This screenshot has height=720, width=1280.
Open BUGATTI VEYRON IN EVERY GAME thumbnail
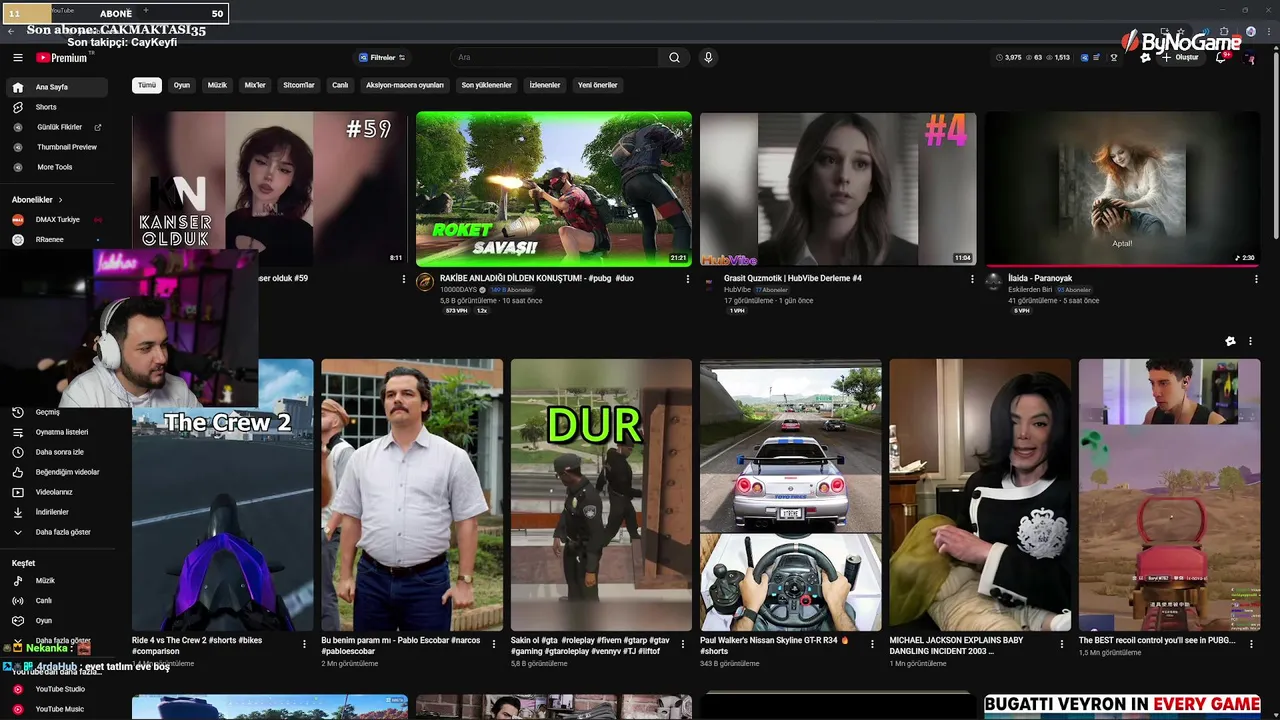(x=1122, y=707)
